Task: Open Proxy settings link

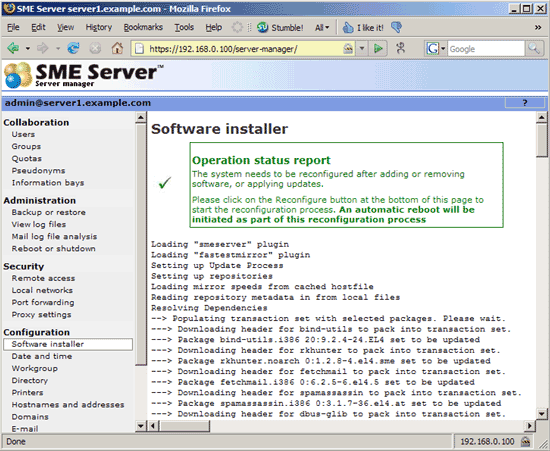Action: [41, 315]
